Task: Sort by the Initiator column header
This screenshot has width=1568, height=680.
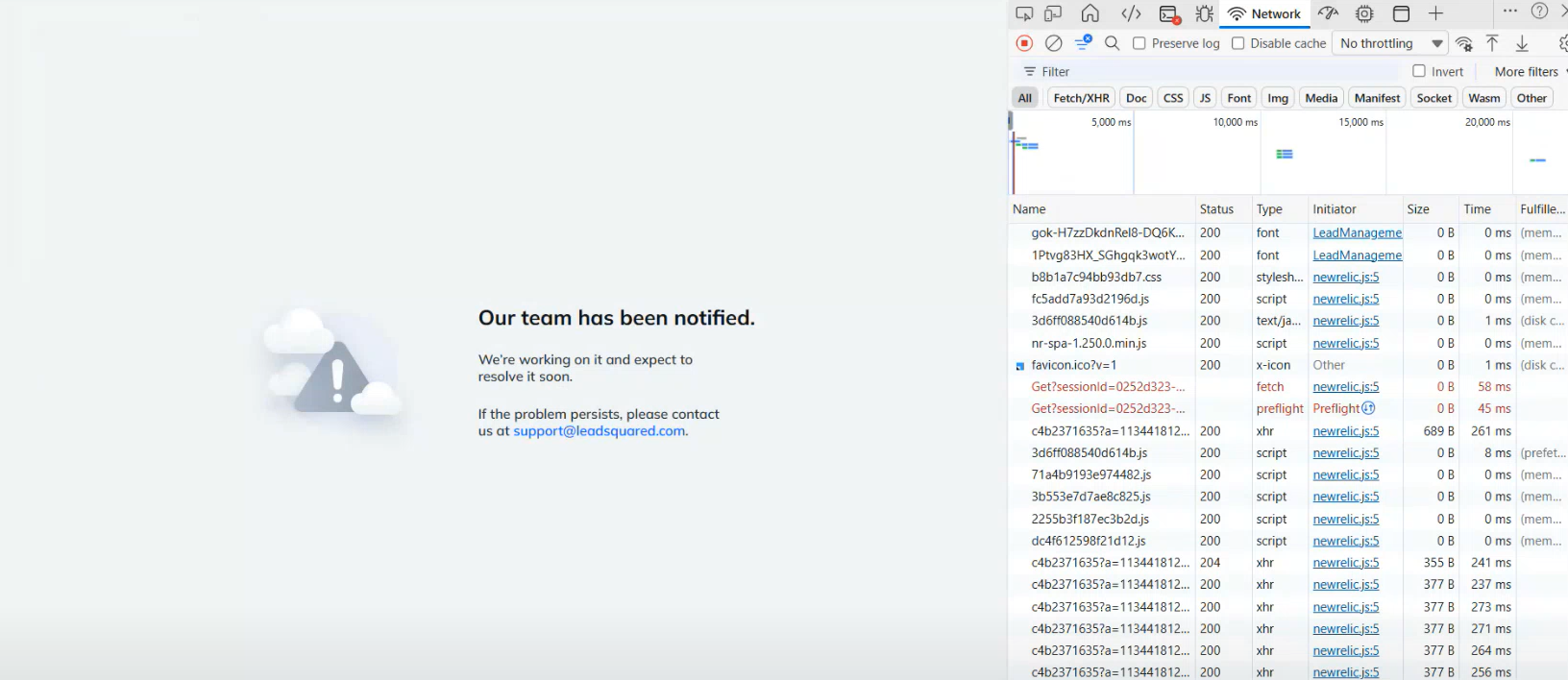Action: point(1355,209)
